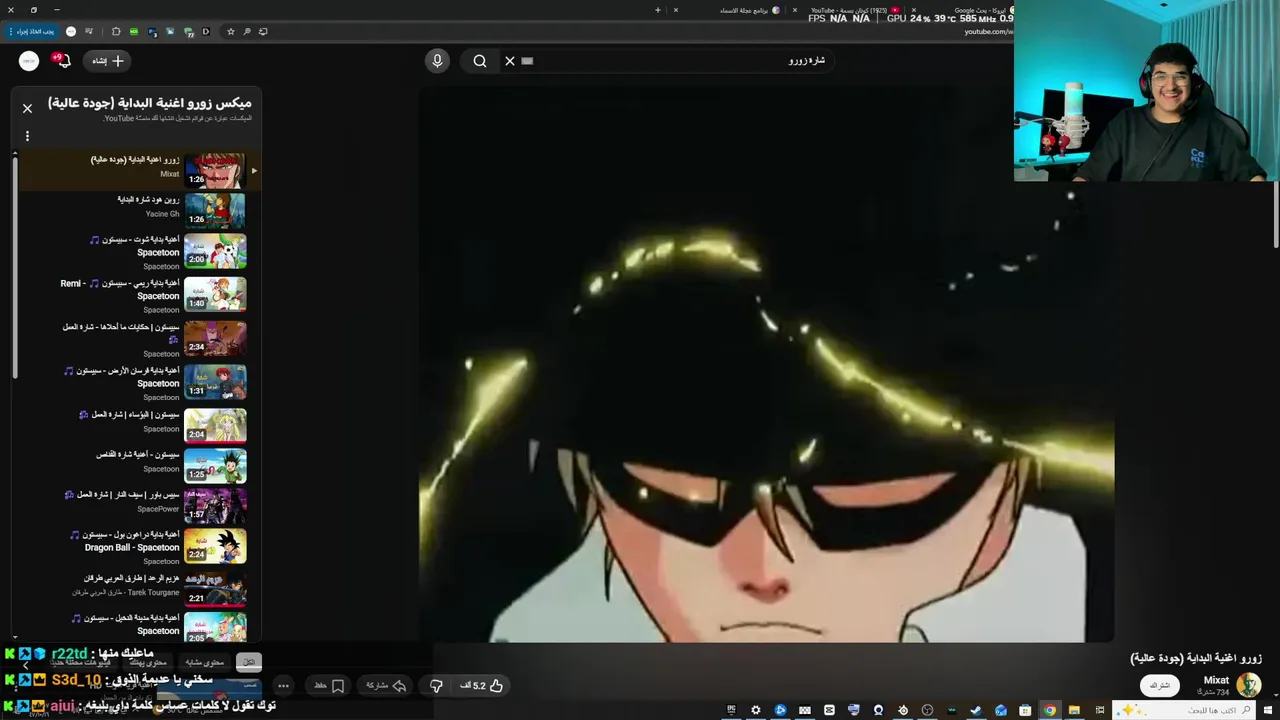Open a new browser tab with plus
Image resolution: width=1280 pixels, height=720 pixels.
[x=658, y=10]
